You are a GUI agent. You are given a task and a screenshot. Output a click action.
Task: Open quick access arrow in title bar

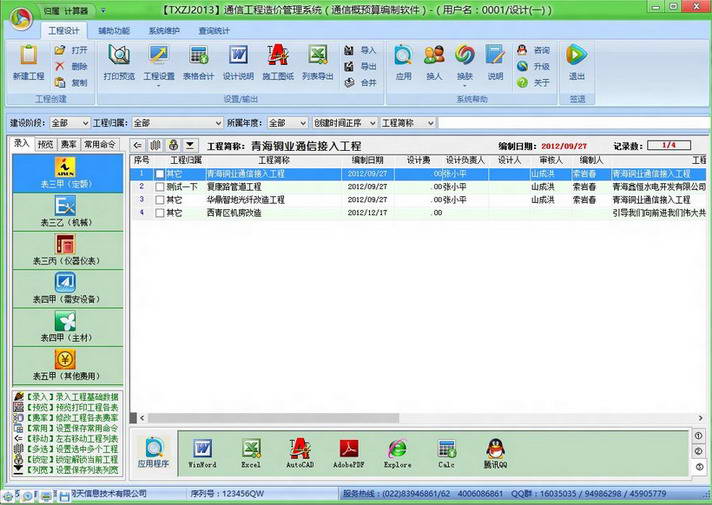click(103, 10)
